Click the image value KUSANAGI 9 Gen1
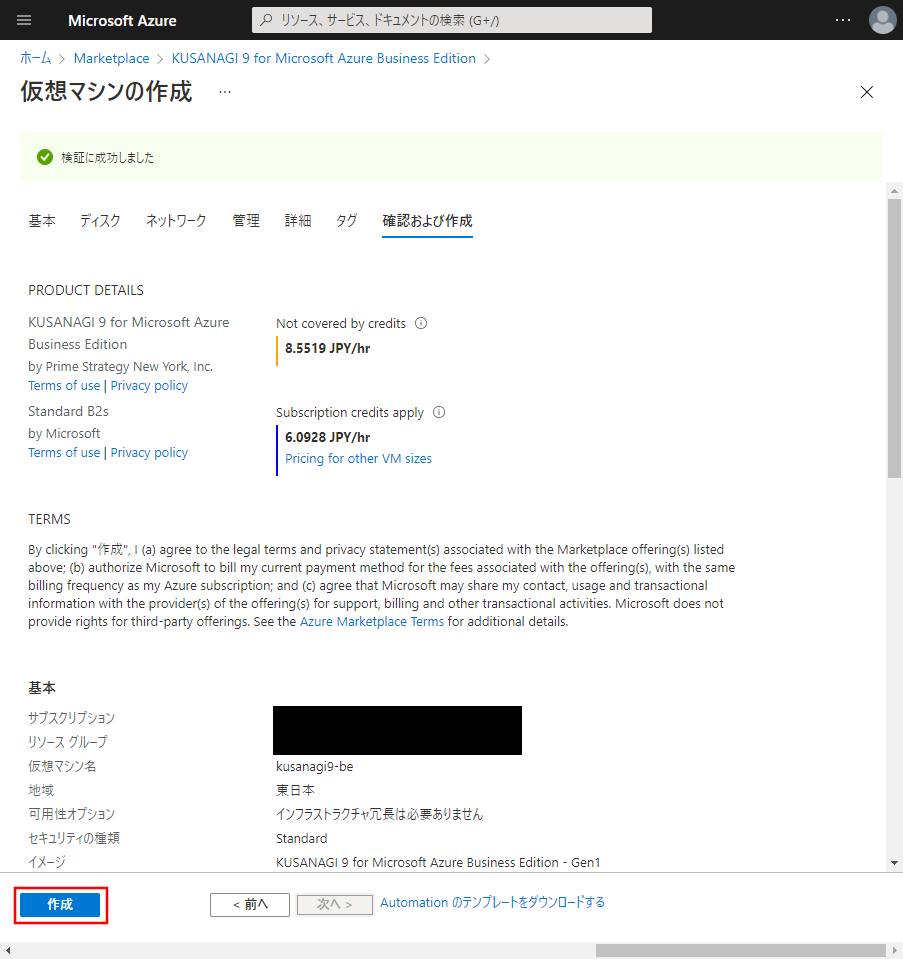903x959 pixels. point(438,862)
